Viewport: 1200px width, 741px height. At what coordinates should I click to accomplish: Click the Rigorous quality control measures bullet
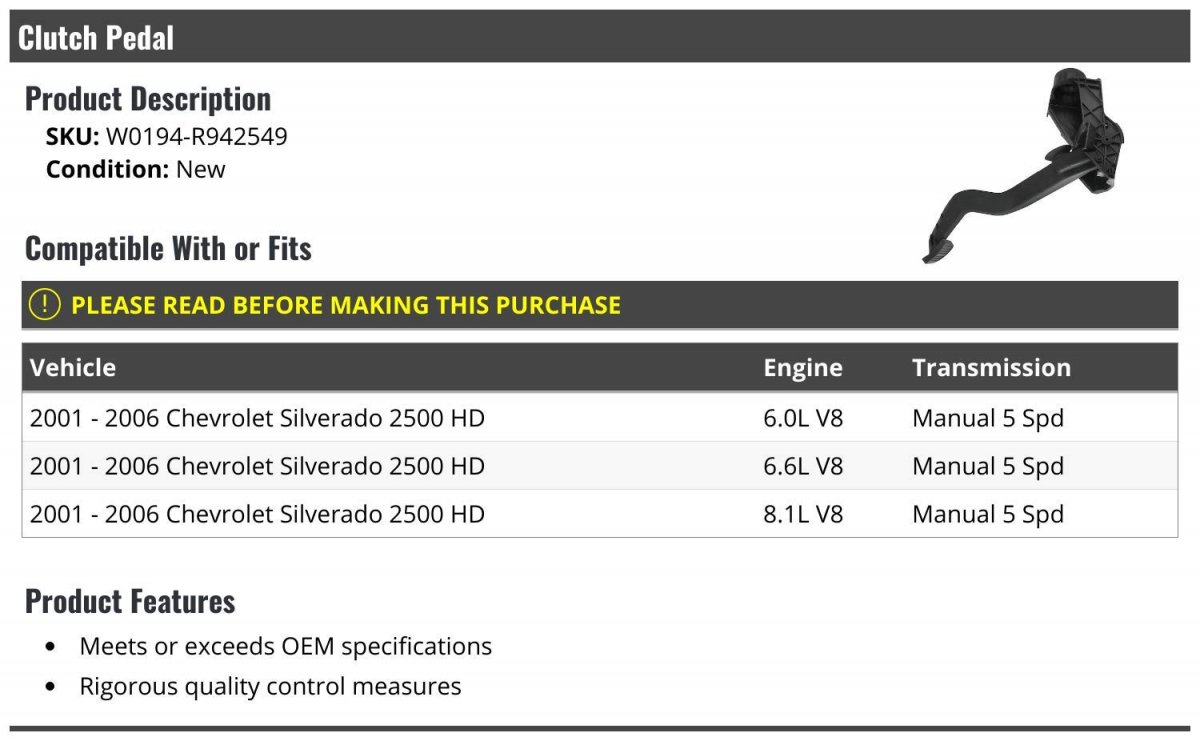[270, 686]
